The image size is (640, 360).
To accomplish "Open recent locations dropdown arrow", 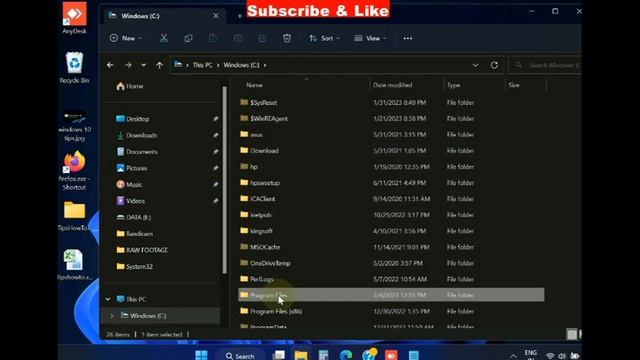I will [143, 65].
